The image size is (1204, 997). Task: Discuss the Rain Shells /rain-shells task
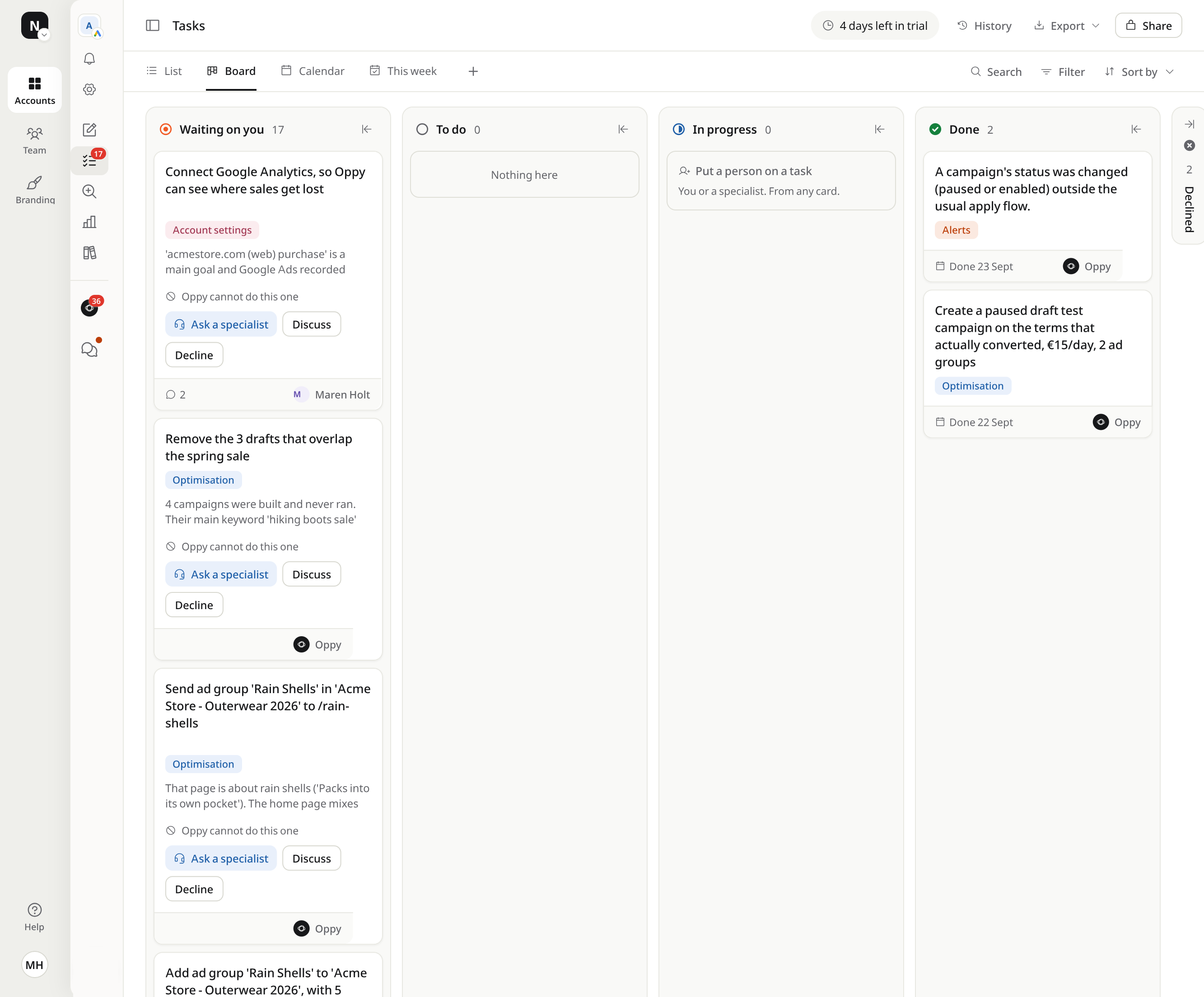coord(311,858)
